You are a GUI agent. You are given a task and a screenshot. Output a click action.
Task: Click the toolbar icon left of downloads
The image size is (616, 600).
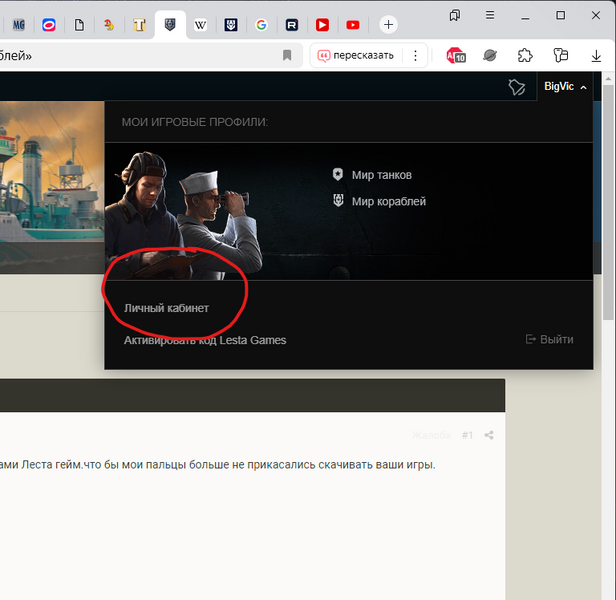coord(561,55)
